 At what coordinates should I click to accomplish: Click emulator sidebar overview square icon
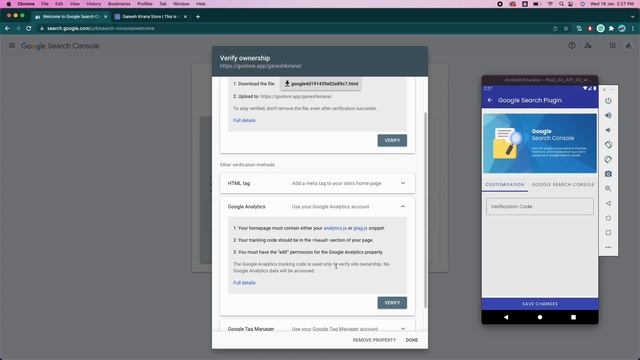tap(608, 233)
